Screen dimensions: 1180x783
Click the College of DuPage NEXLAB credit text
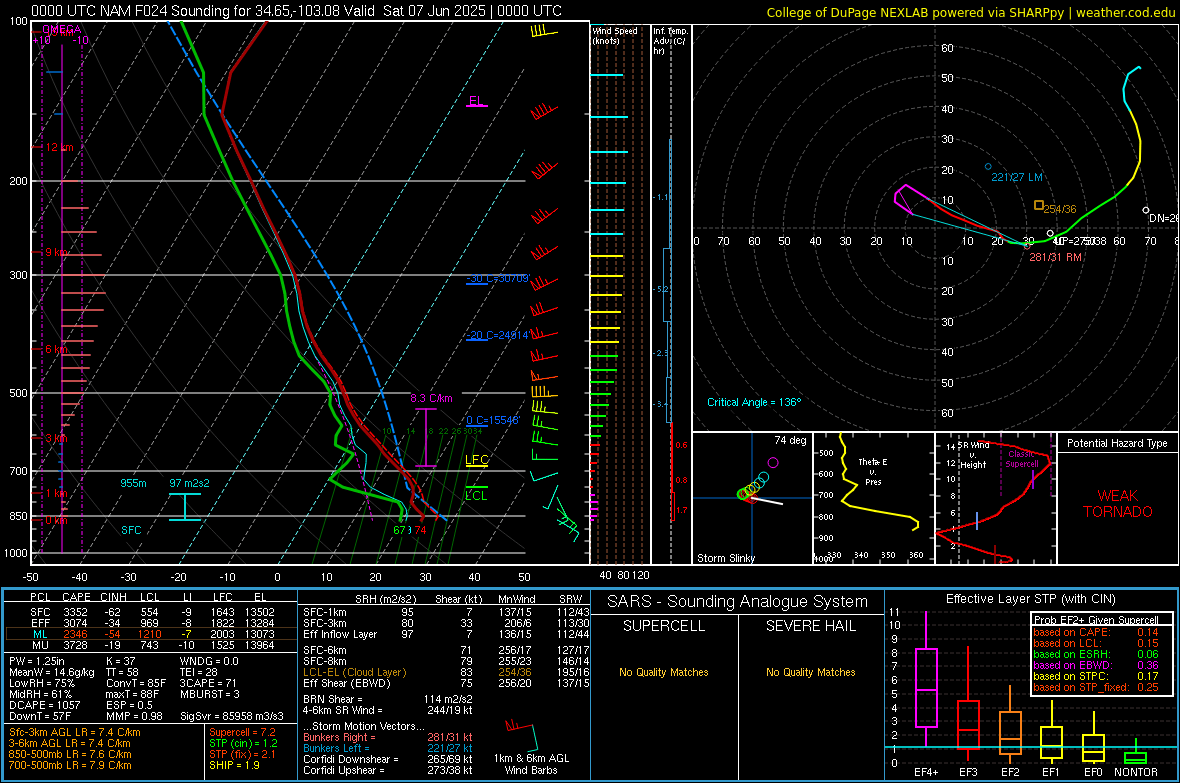click(970, 12)
